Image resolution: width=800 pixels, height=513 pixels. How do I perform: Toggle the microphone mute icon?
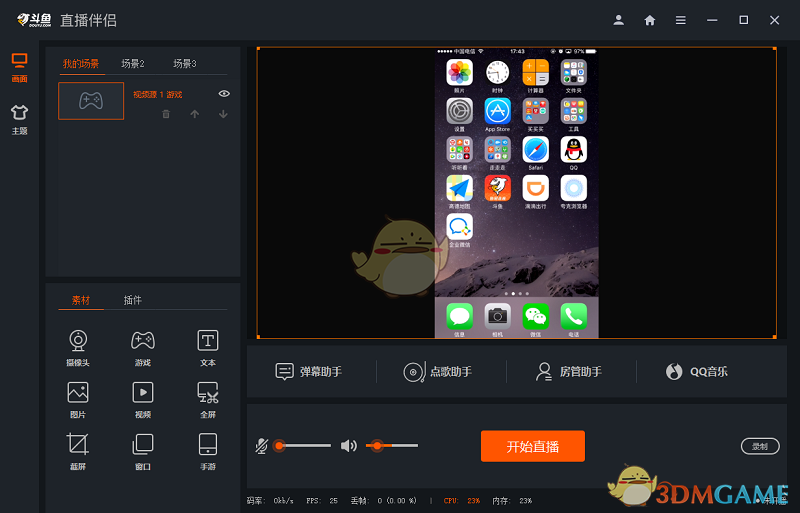point(261,446)
